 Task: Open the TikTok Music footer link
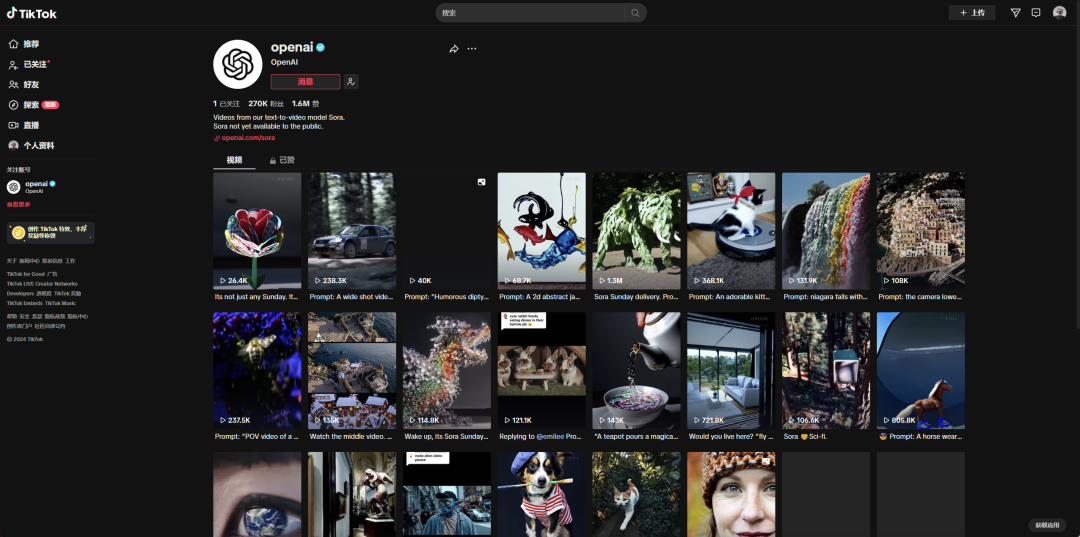pos(61,303)
